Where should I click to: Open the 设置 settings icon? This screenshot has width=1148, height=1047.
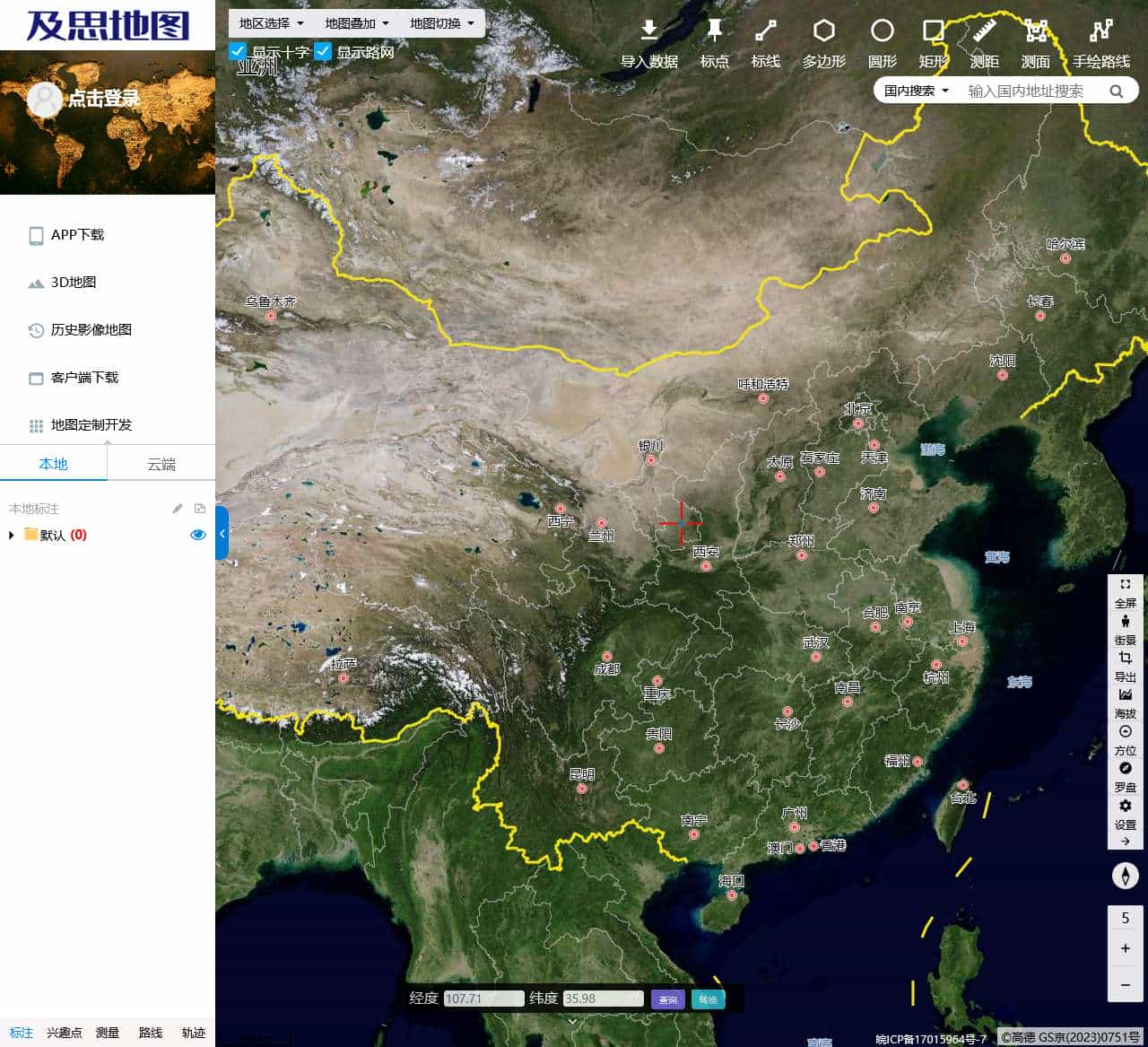pos(1126,815)
